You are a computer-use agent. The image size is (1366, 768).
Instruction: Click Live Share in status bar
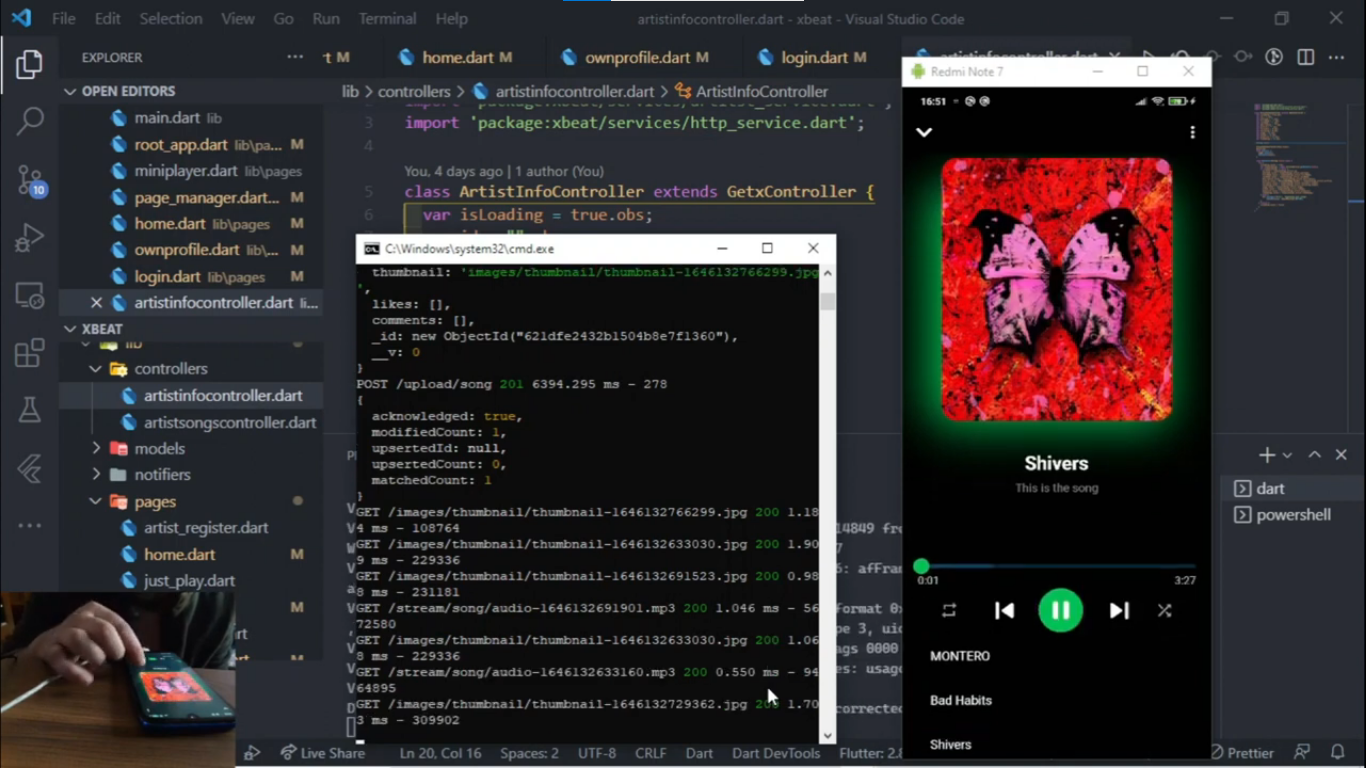tap(322, 753)
